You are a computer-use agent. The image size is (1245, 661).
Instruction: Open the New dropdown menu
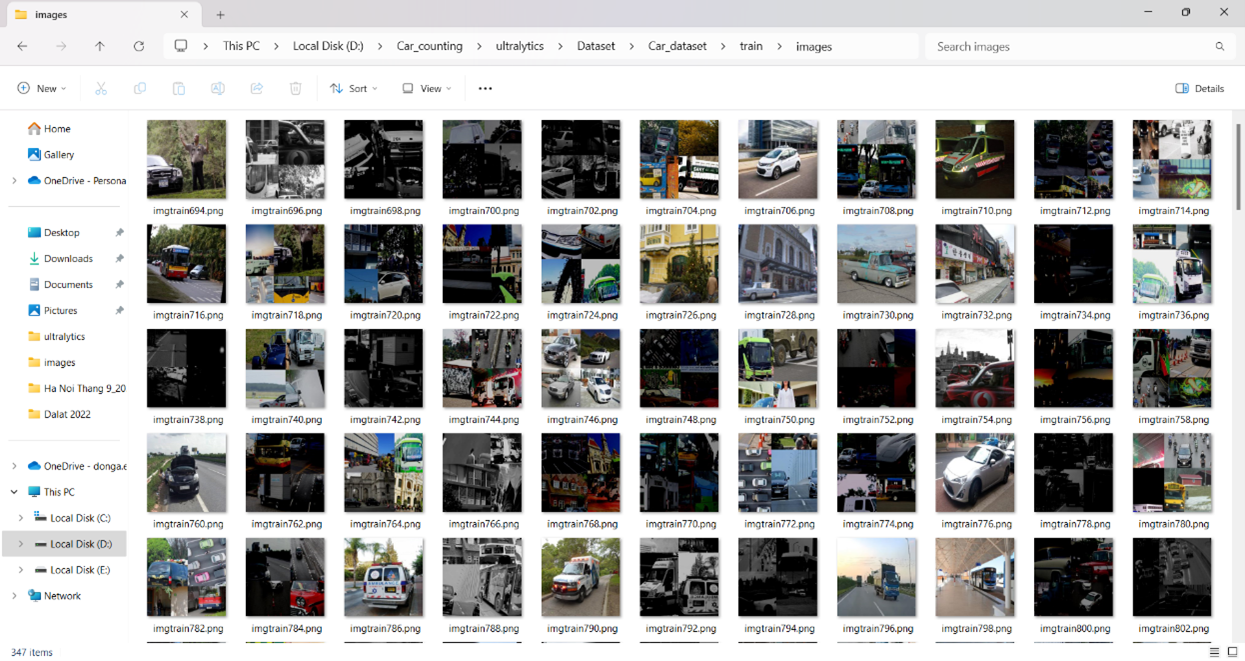[42, 88]
